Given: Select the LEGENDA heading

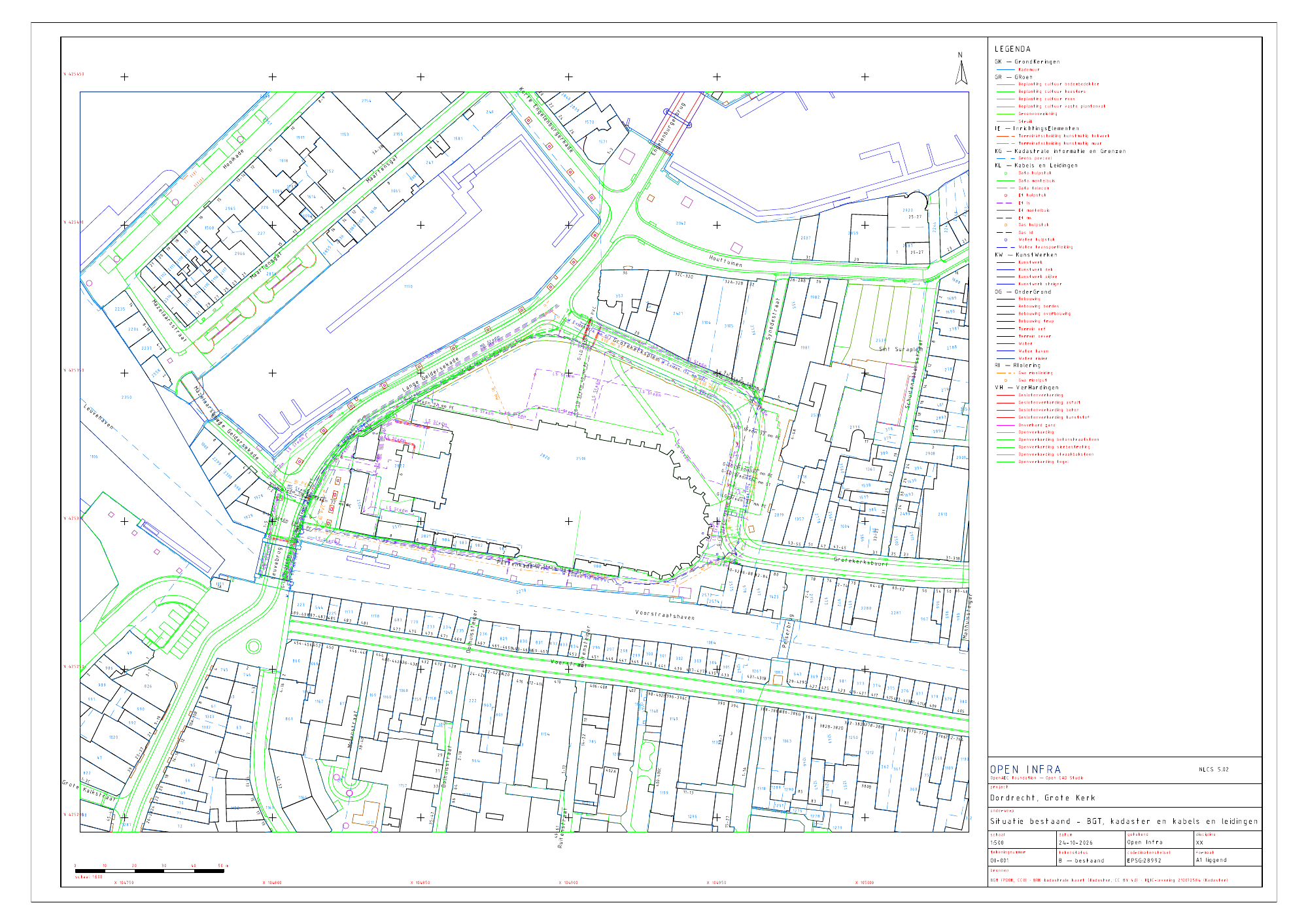Looking at the screenshot, I should click(x=1012, y=49).
